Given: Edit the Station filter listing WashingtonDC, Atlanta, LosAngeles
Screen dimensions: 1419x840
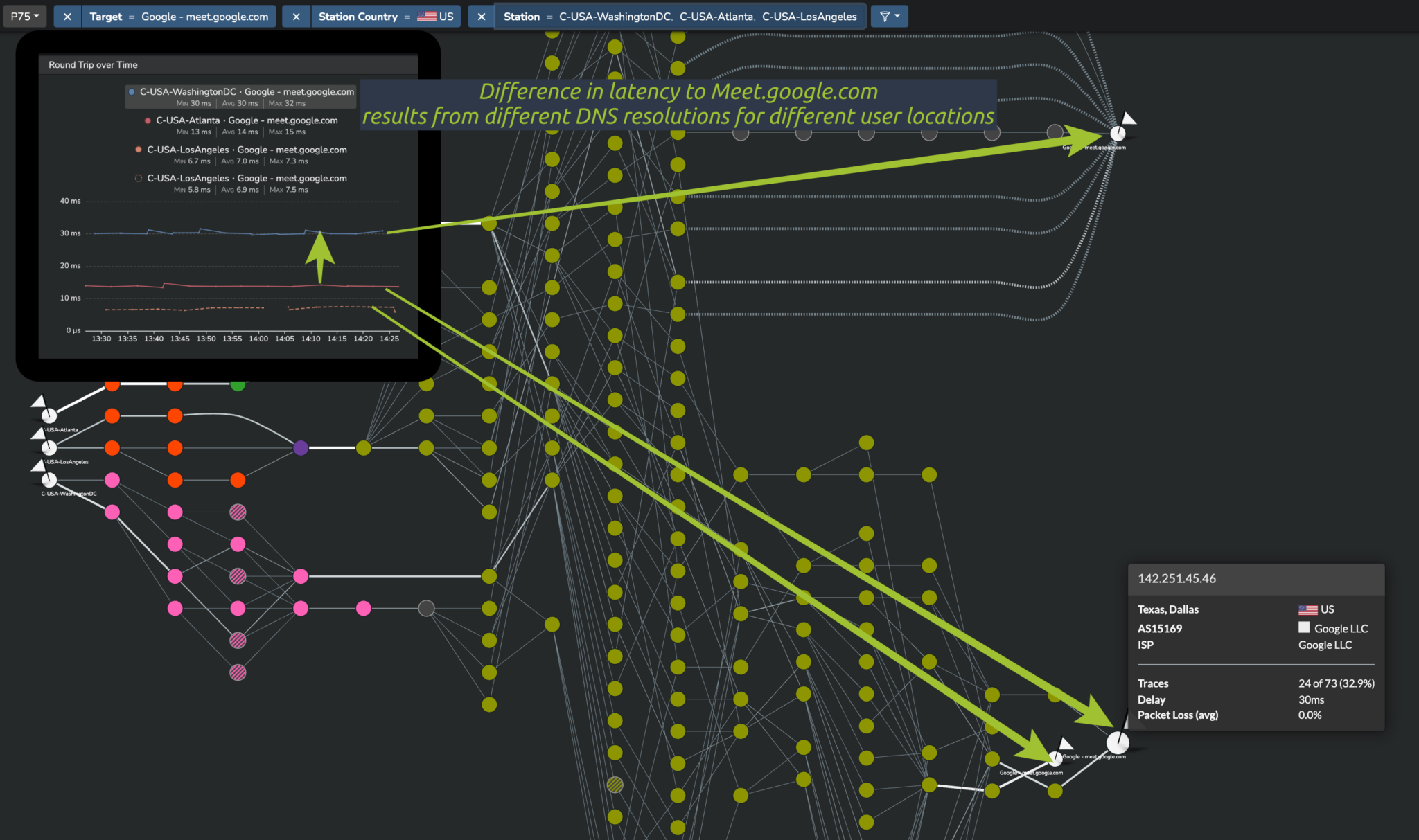Looking at the screenshot, I should 680,16.
